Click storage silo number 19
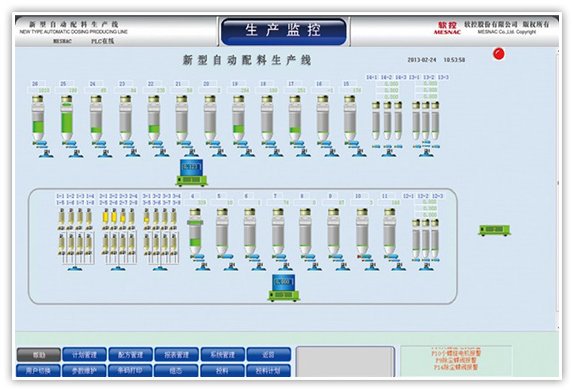This screenshot has width=572, height=390. click(x=238, y=118)
